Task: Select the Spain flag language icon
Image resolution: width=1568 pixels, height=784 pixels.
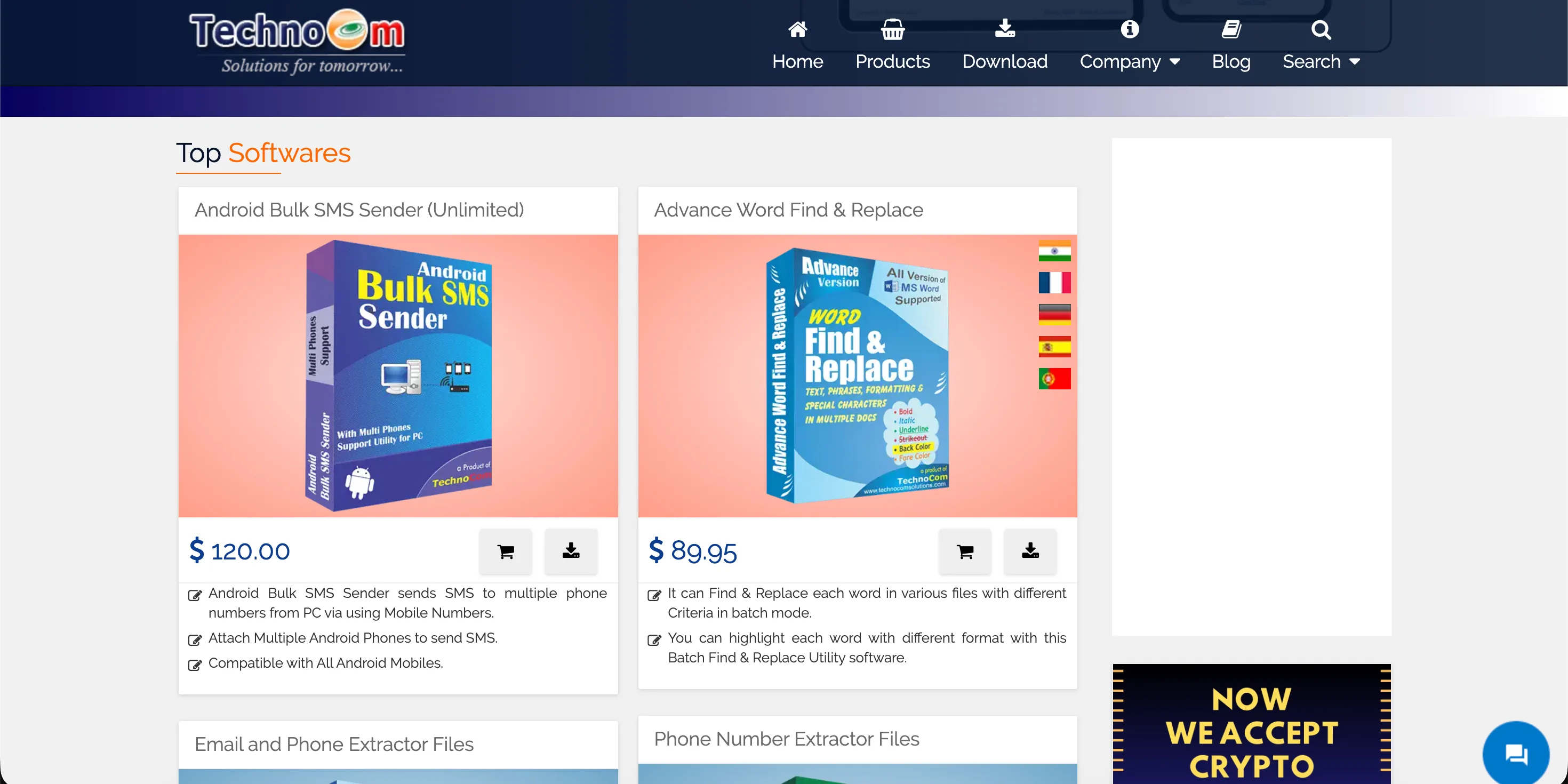Action: [x=1054, y=347]
